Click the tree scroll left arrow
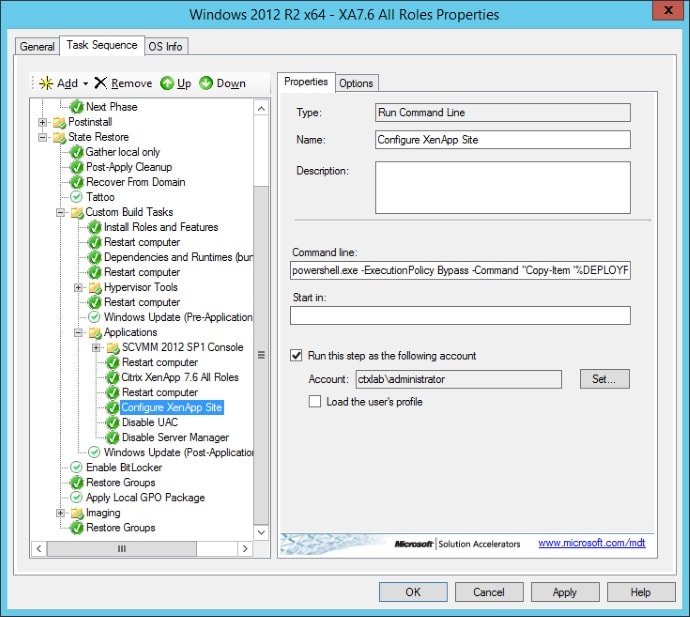This screenshot has height=617, width=690. point(39,549)
